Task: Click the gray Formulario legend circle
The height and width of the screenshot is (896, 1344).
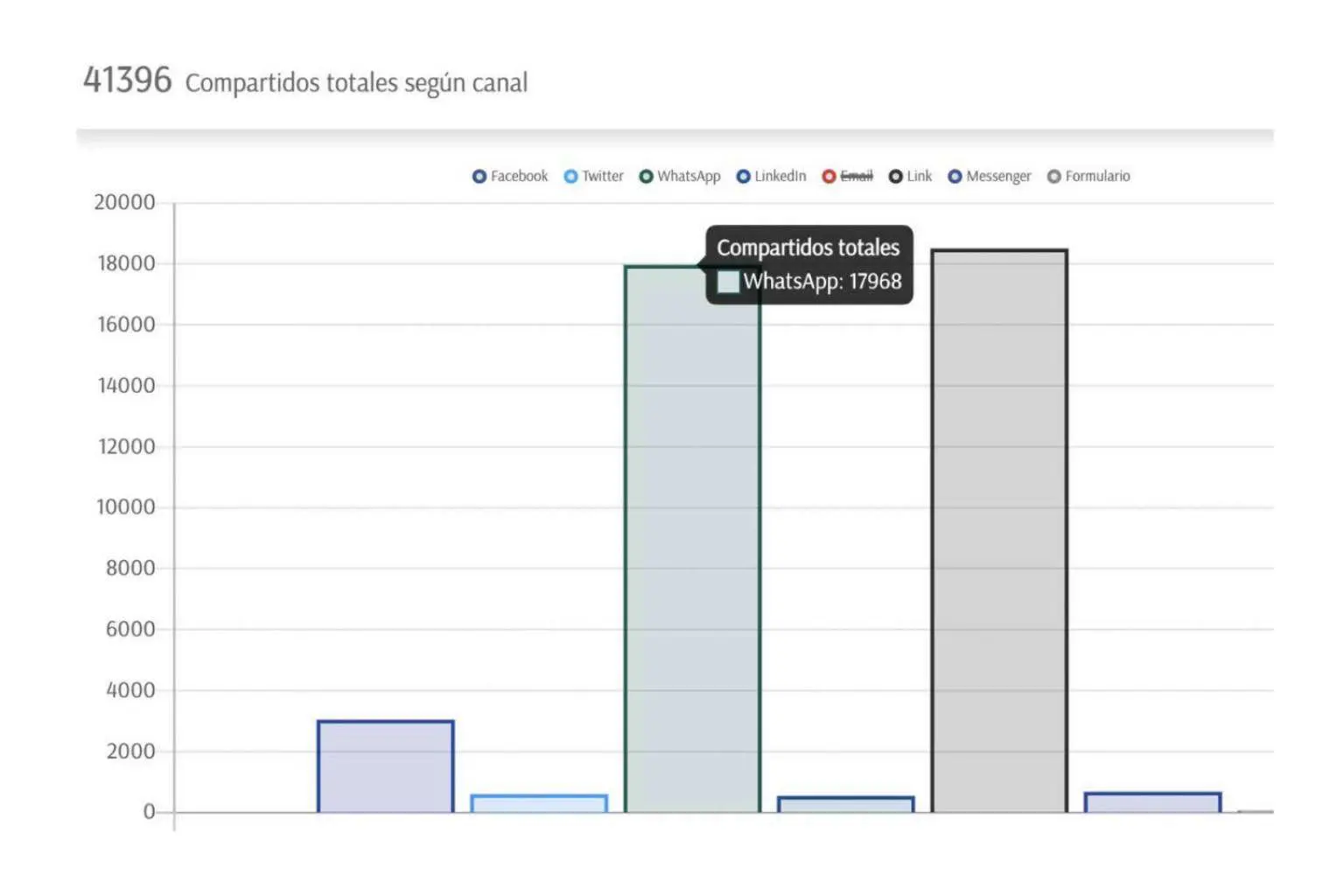Action: (x=1053, y=177)
